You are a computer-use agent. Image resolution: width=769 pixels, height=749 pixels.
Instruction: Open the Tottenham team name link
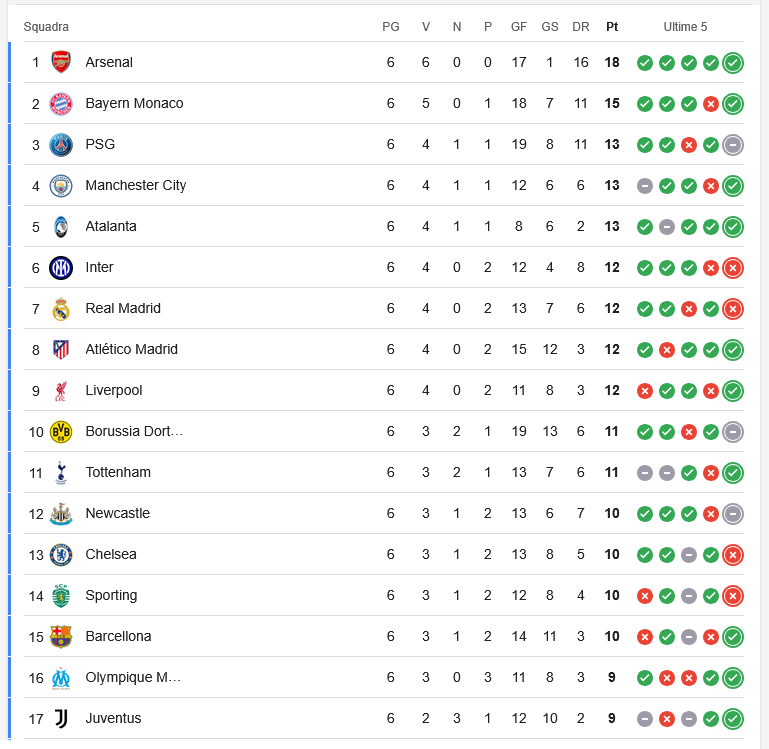118,472
